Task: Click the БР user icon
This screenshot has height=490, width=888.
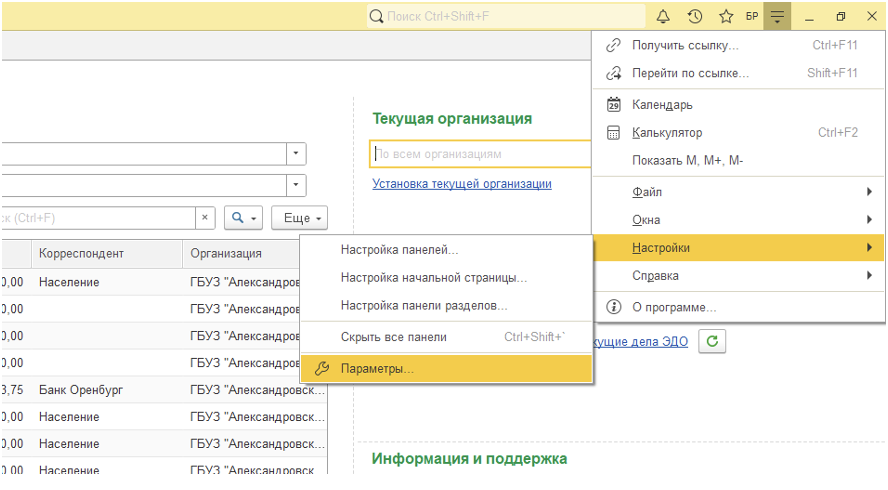Action: (x=752, y=16)
